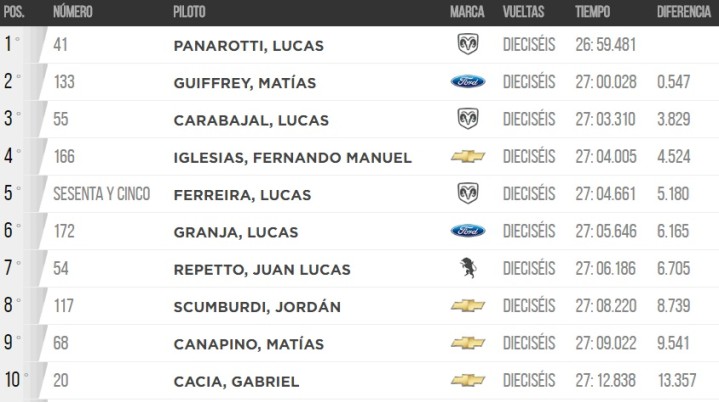The height and width of the screenshot is (403, 719).
Task: Click the Chevrolet logo in Iglesias's row
Action: [x=467, y=157]
